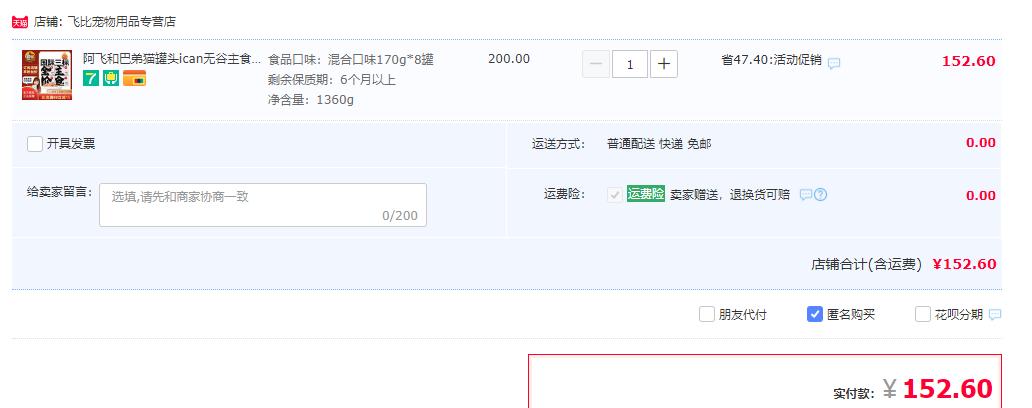The image size is (1032, 408).
Task: Enable the 朋友代付 checkbox
Action: point(706,314)
